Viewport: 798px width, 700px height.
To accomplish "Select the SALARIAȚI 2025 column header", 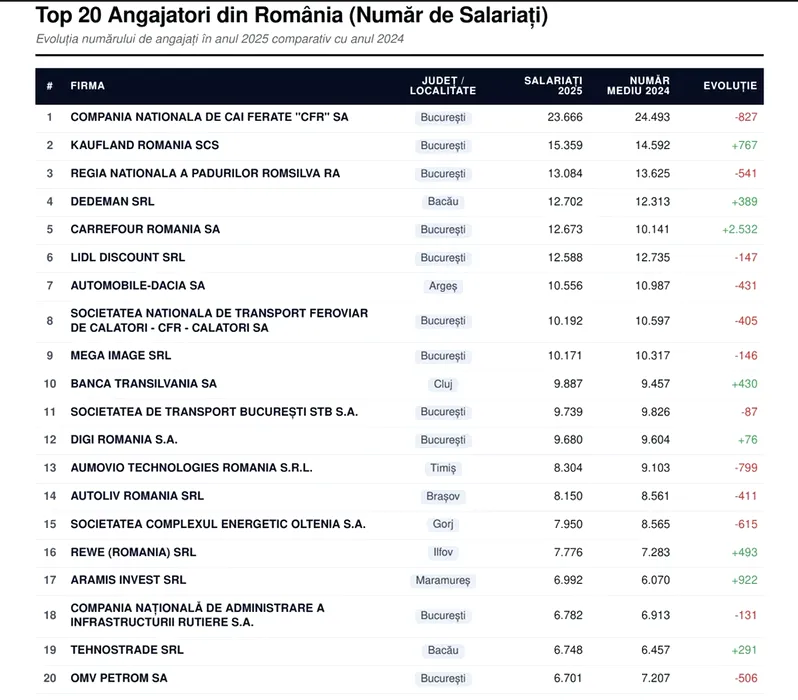I will (x=553, y=86).
